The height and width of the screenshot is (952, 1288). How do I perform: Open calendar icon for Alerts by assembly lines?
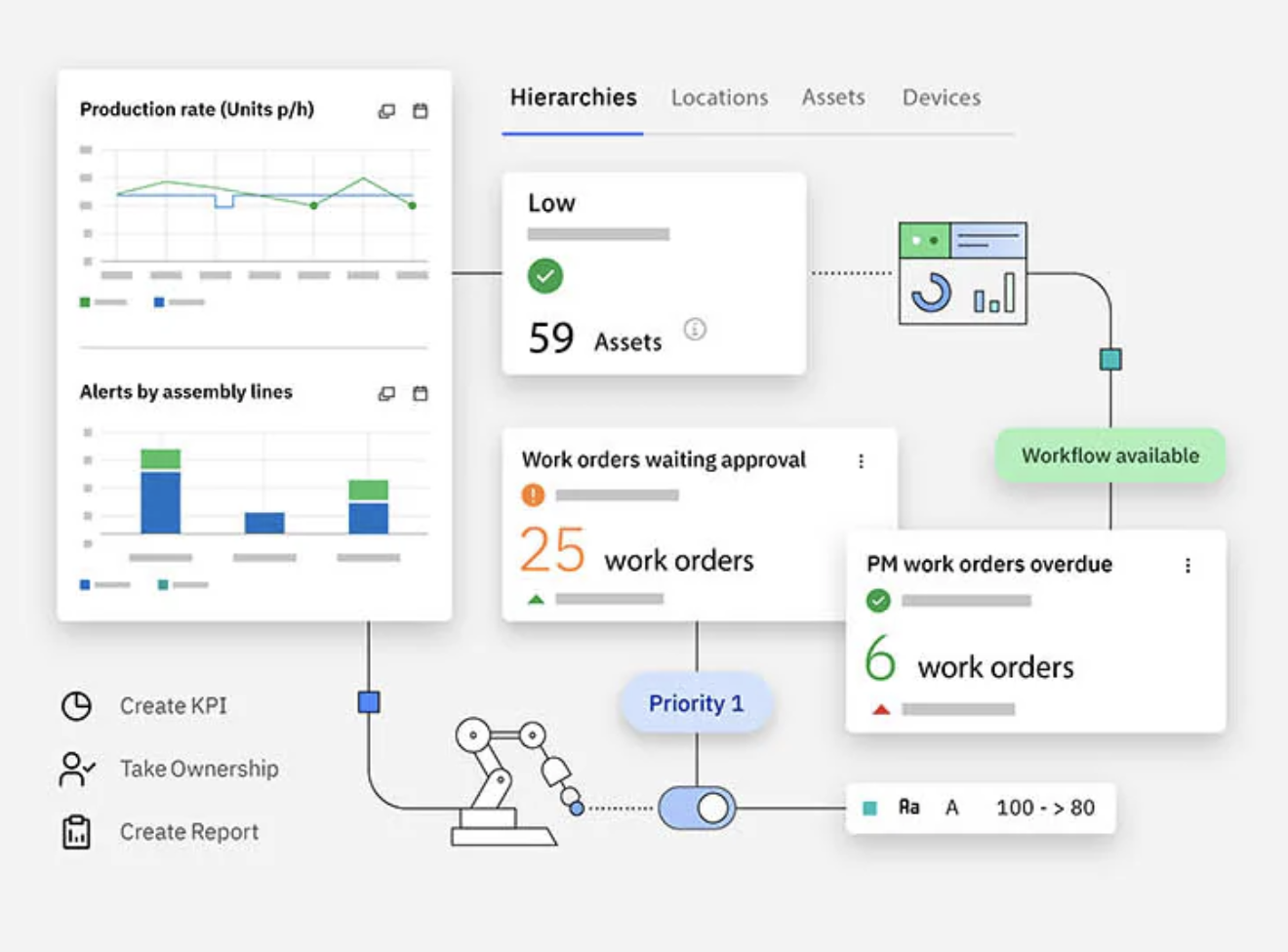point(421,393)
